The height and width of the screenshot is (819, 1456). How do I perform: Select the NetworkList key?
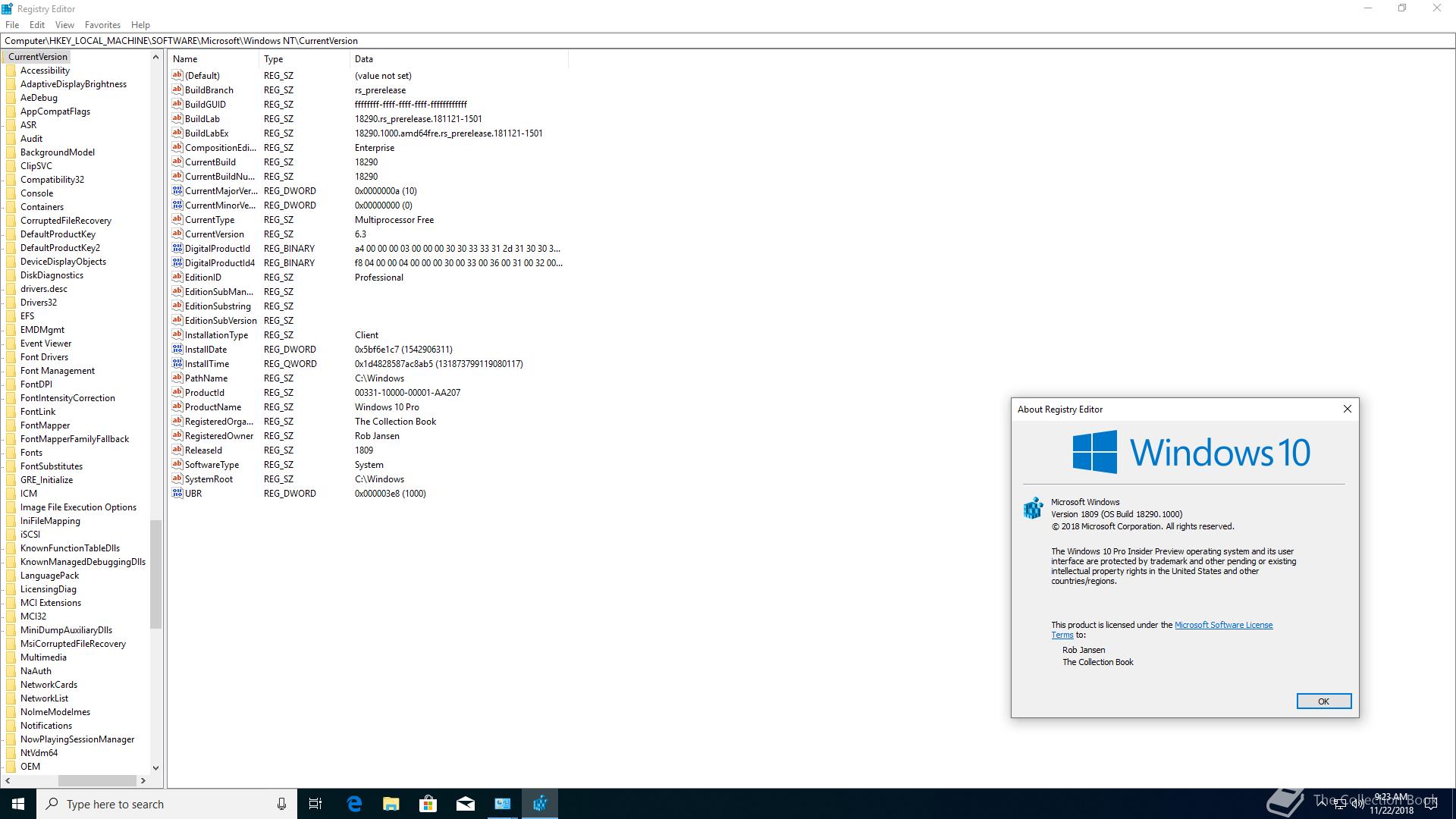[44, 698]
